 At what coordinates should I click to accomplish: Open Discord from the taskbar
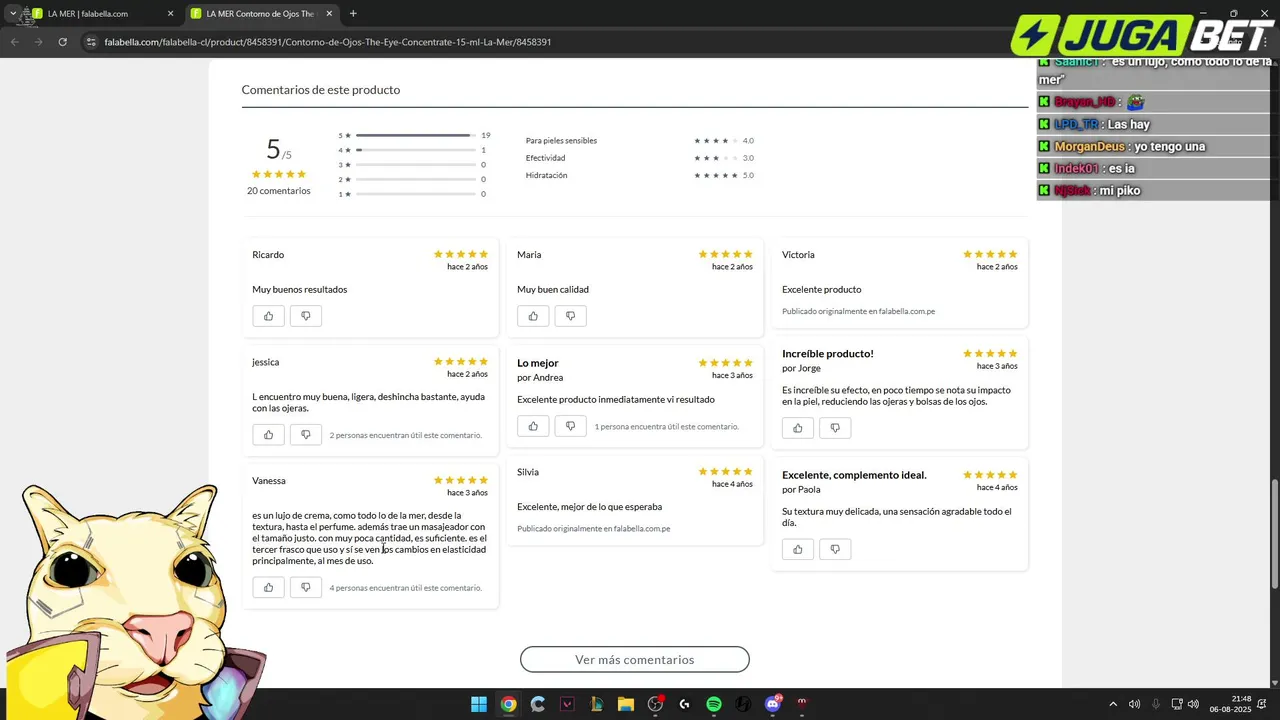pos(772,704)
